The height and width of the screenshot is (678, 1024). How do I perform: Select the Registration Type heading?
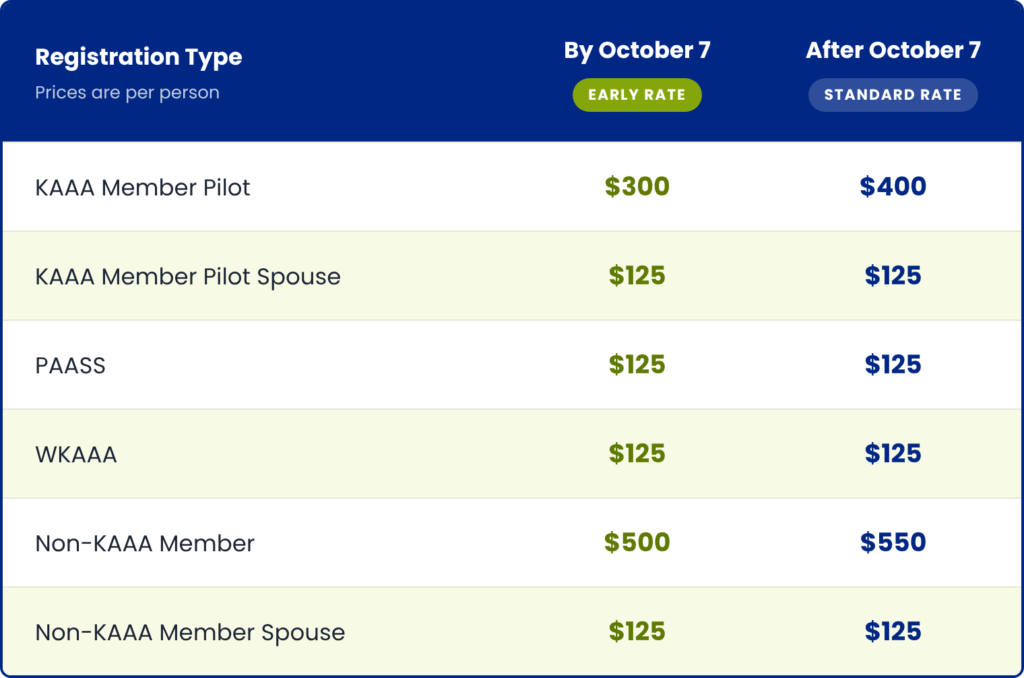(x=138, y=57)
